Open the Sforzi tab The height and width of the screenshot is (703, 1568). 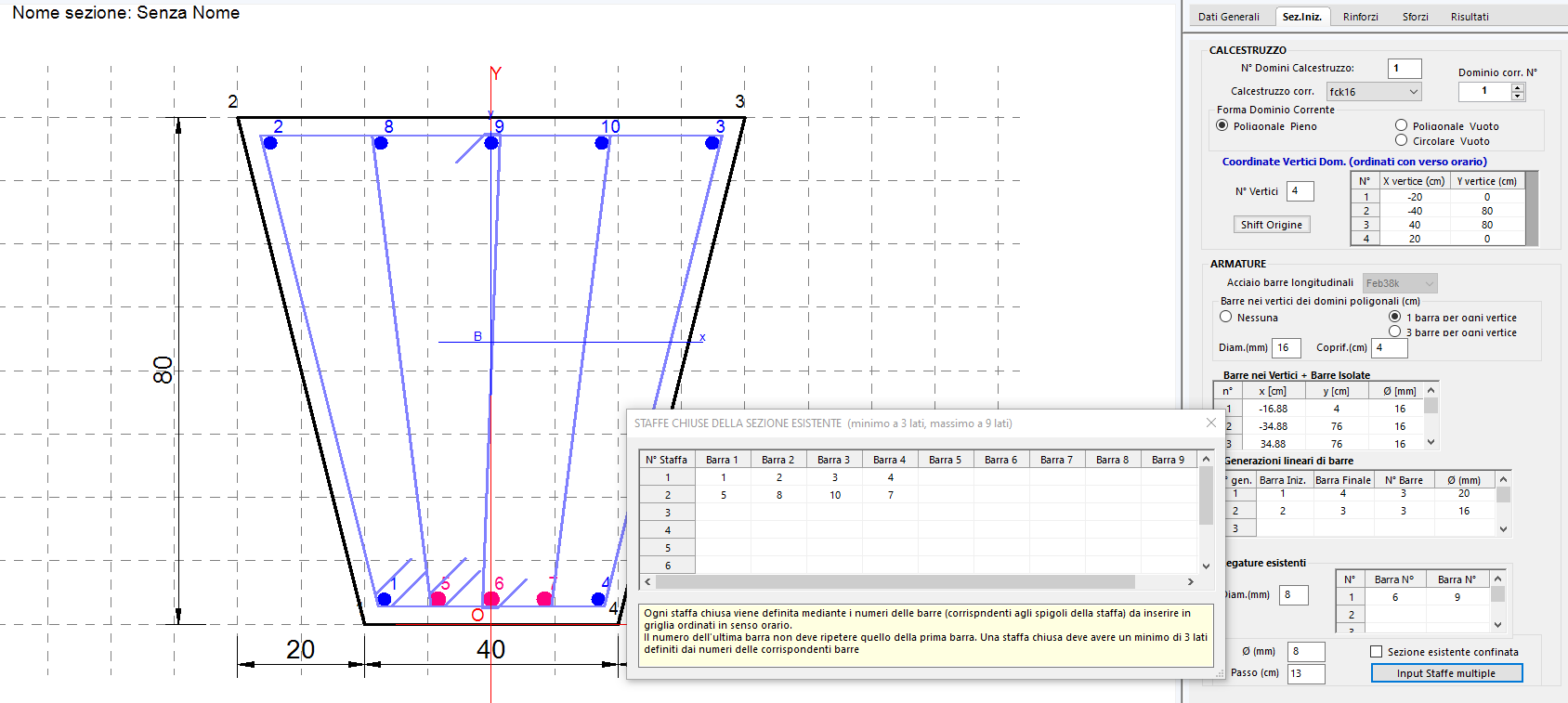click(x=1415, y=17)
